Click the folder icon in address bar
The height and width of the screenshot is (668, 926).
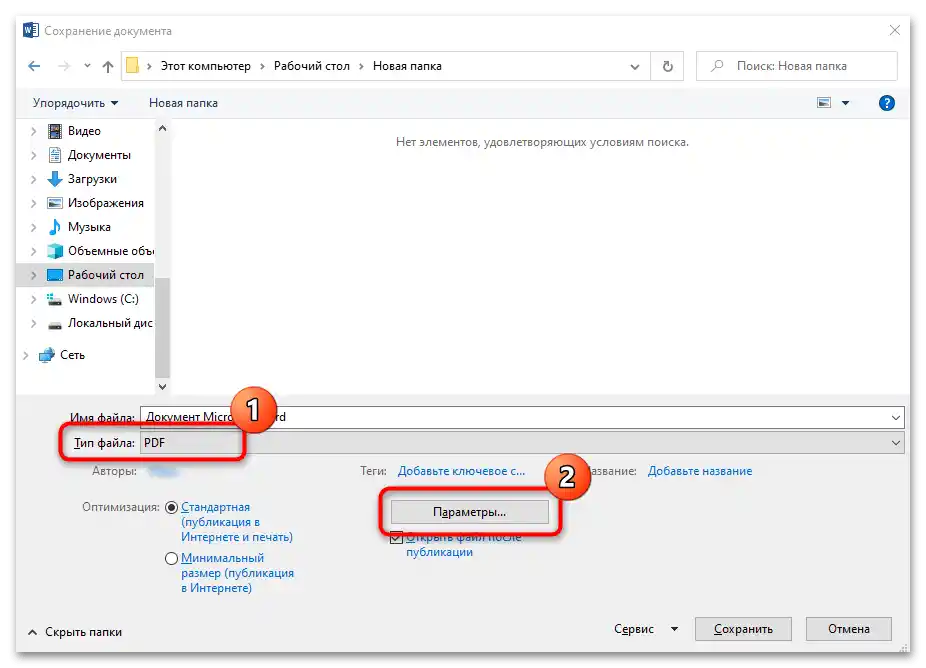pyautogui.click(x=133, y=66)
